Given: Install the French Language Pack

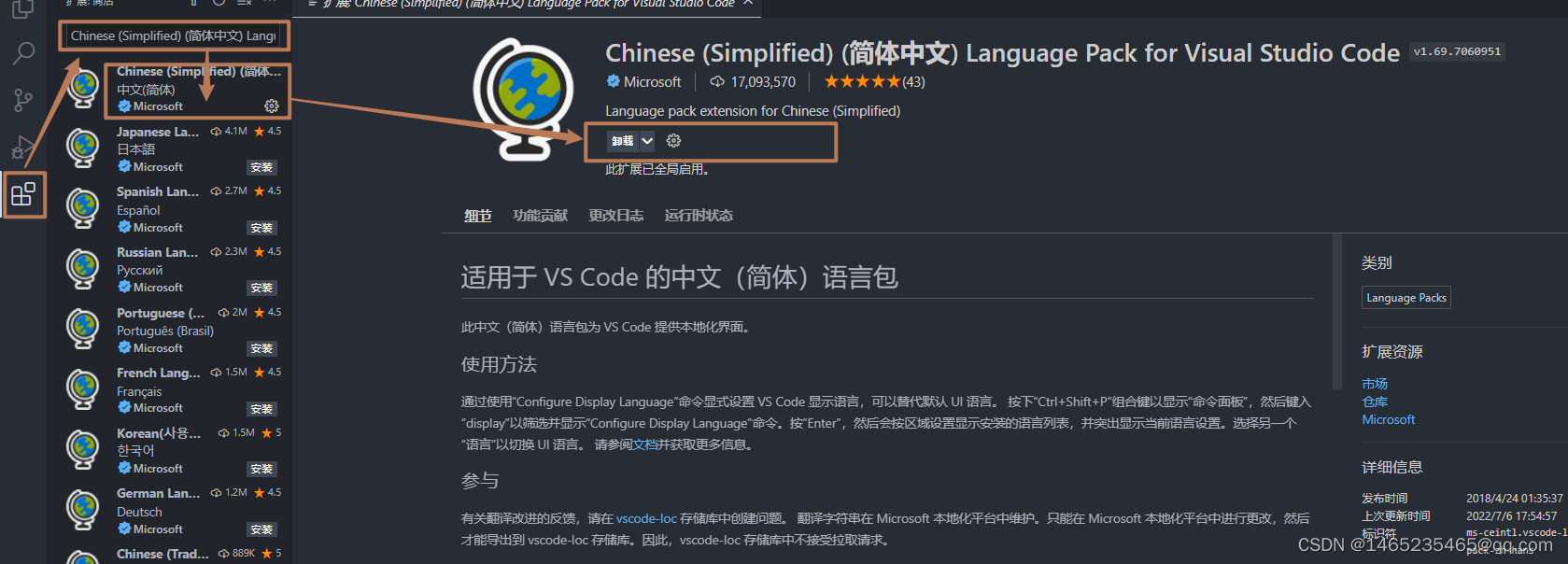Looking at the screenshot, I should (261, 409).
